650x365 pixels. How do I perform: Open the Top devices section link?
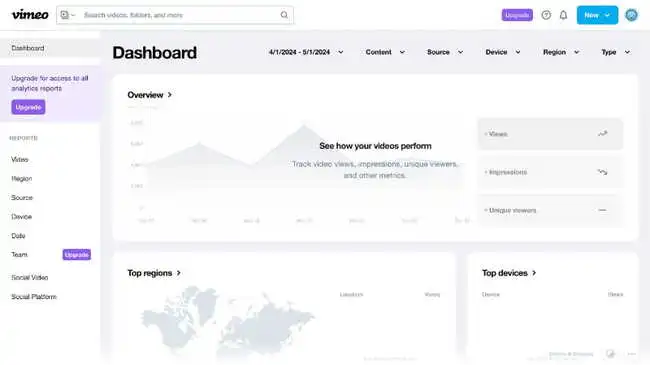pyautogui.click(x=509, y=273)
